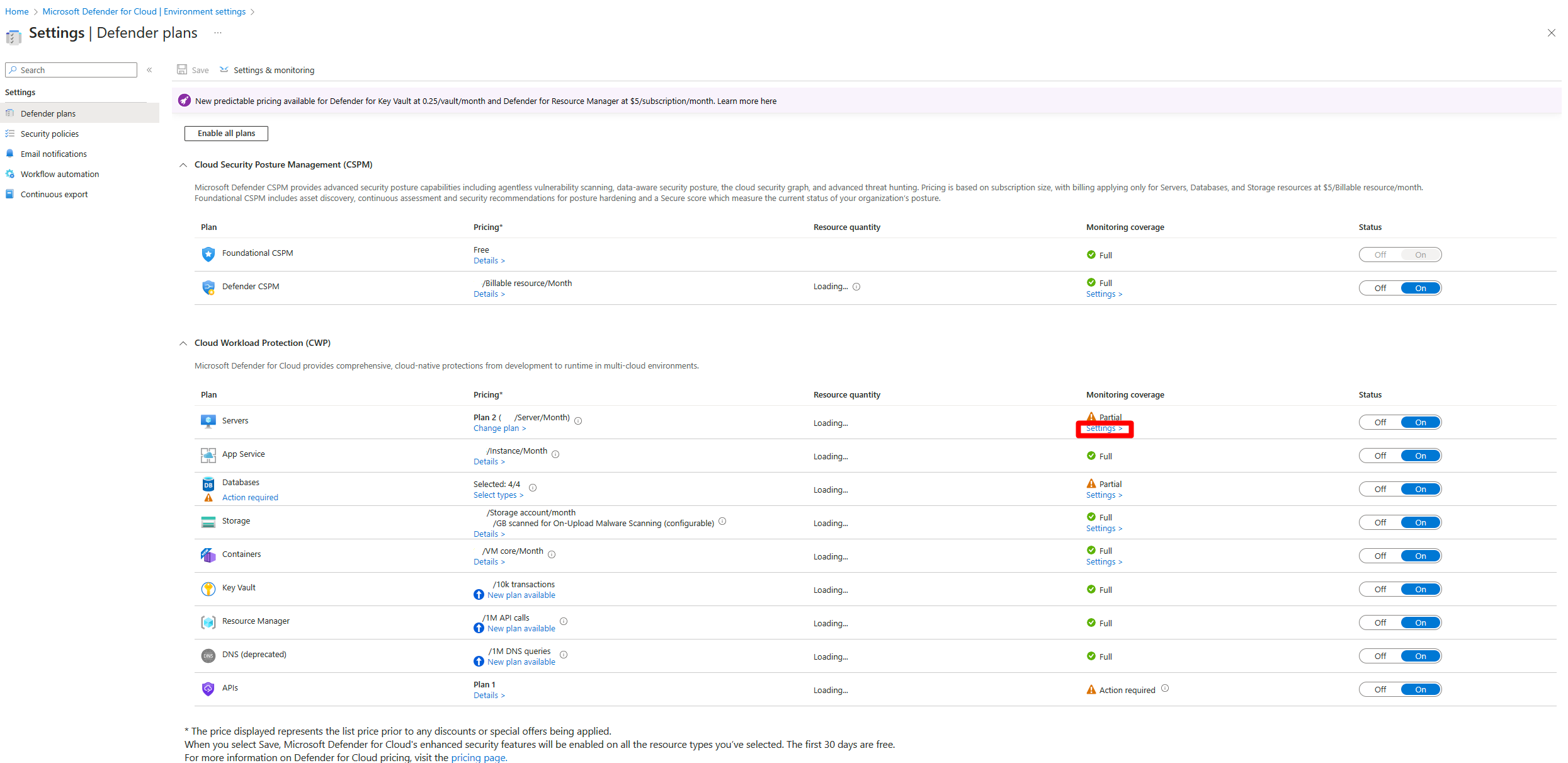Click the Defender CSPM plan icon
This screenshot has width=1568, height=763.
pos(208,287)
